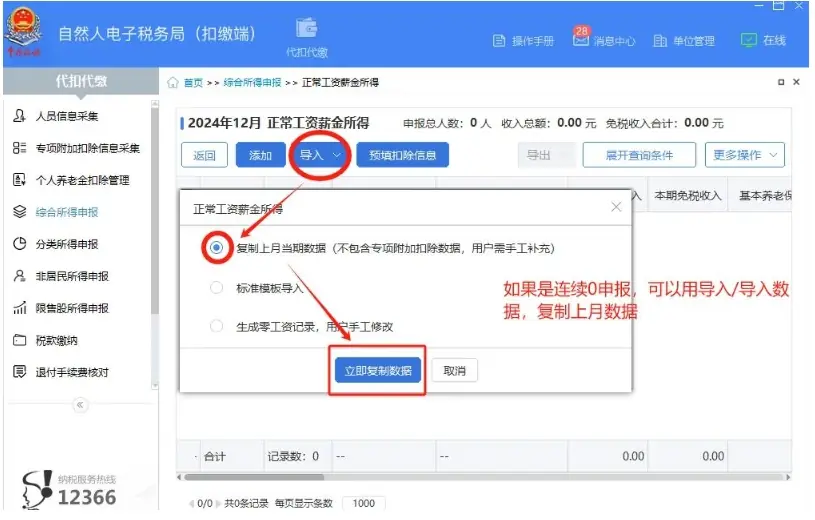Open the 更多操作 dropdown
815x520 pixels.
click(745, 155)
